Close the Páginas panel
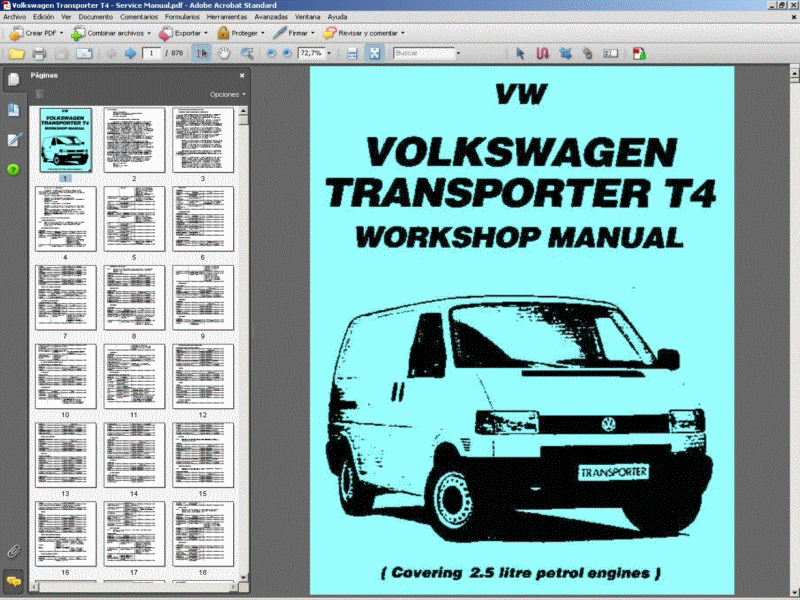 242,76
